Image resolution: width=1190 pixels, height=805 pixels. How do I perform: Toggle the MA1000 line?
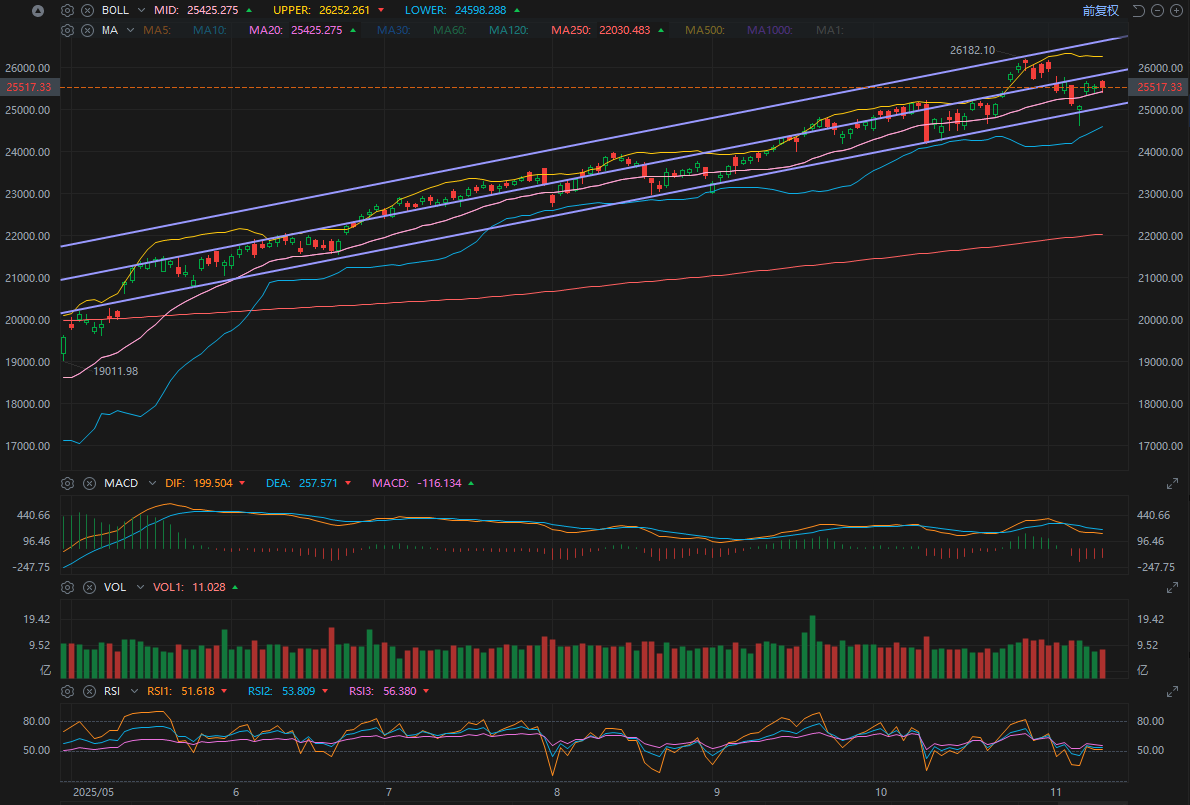click(770, 30)
